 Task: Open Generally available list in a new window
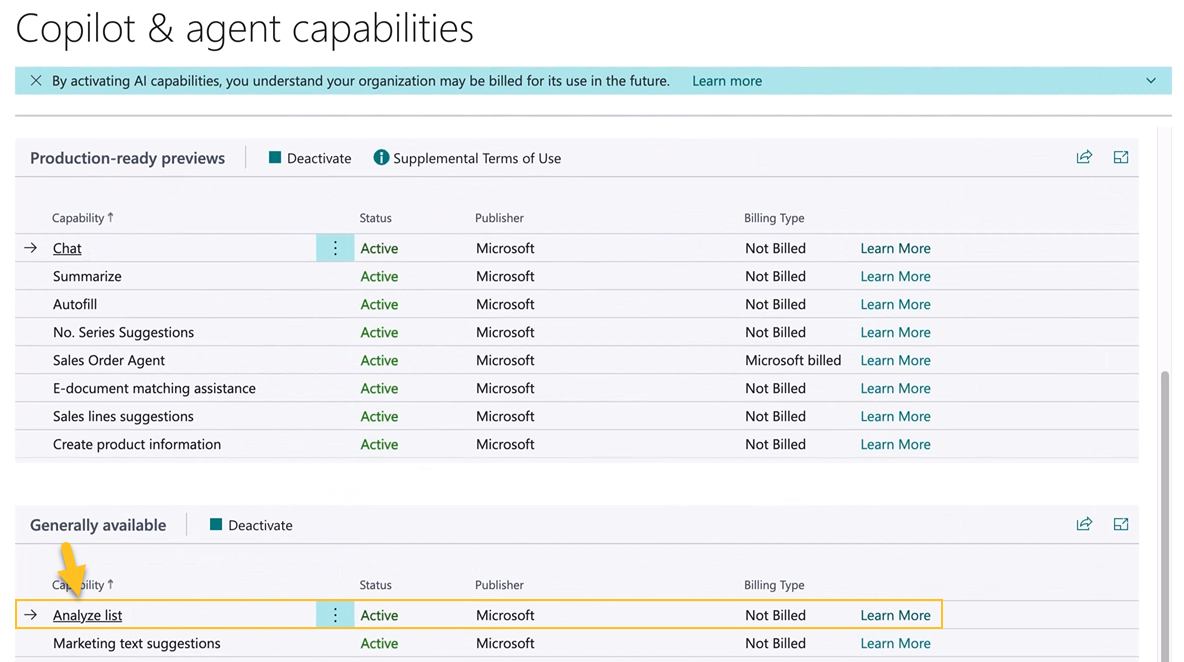(x=1120, y=524)
